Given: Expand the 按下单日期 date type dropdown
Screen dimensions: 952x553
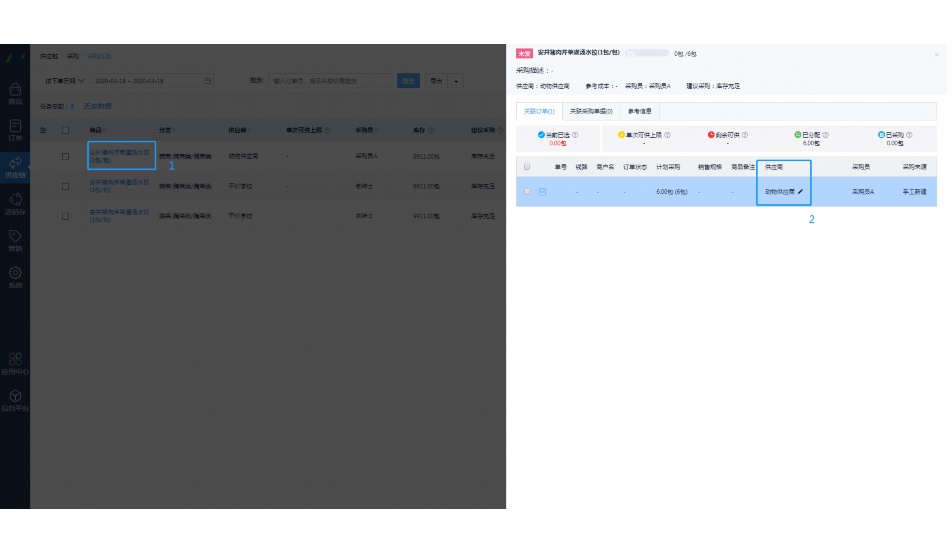Looking at the screenshot, I should (x=62, y=81).
